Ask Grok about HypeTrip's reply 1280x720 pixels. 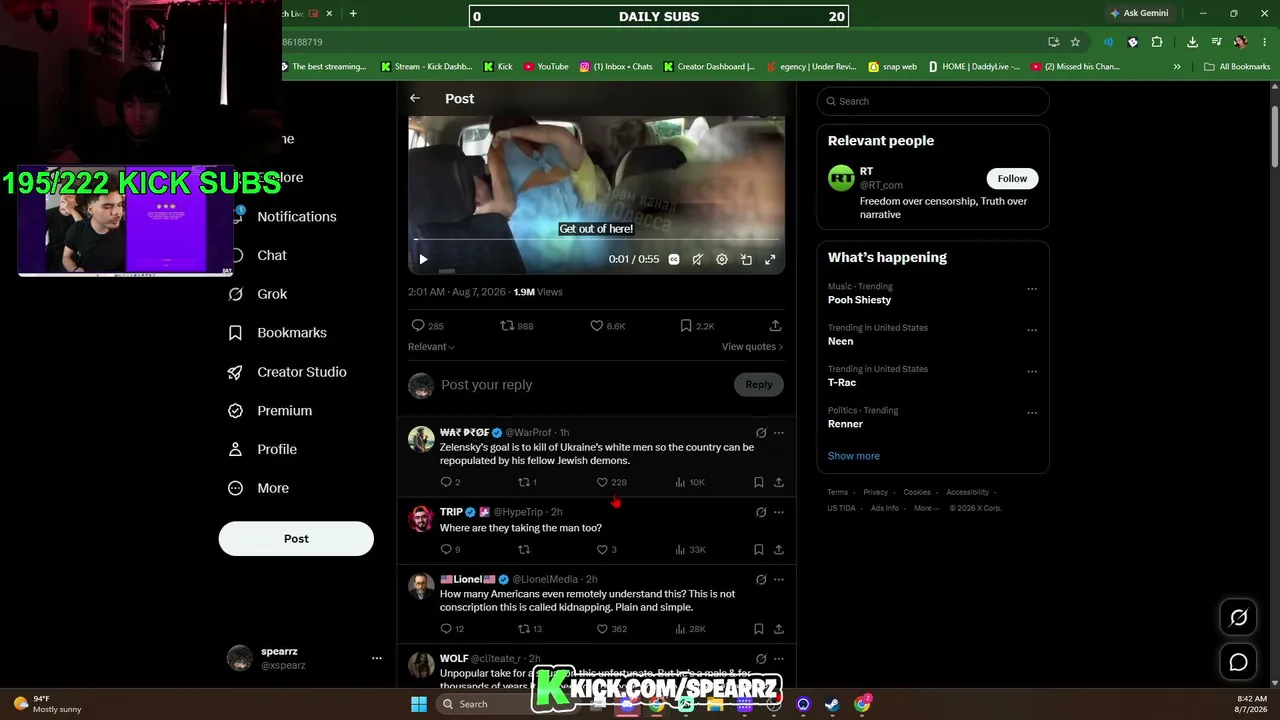coord(761,512)
